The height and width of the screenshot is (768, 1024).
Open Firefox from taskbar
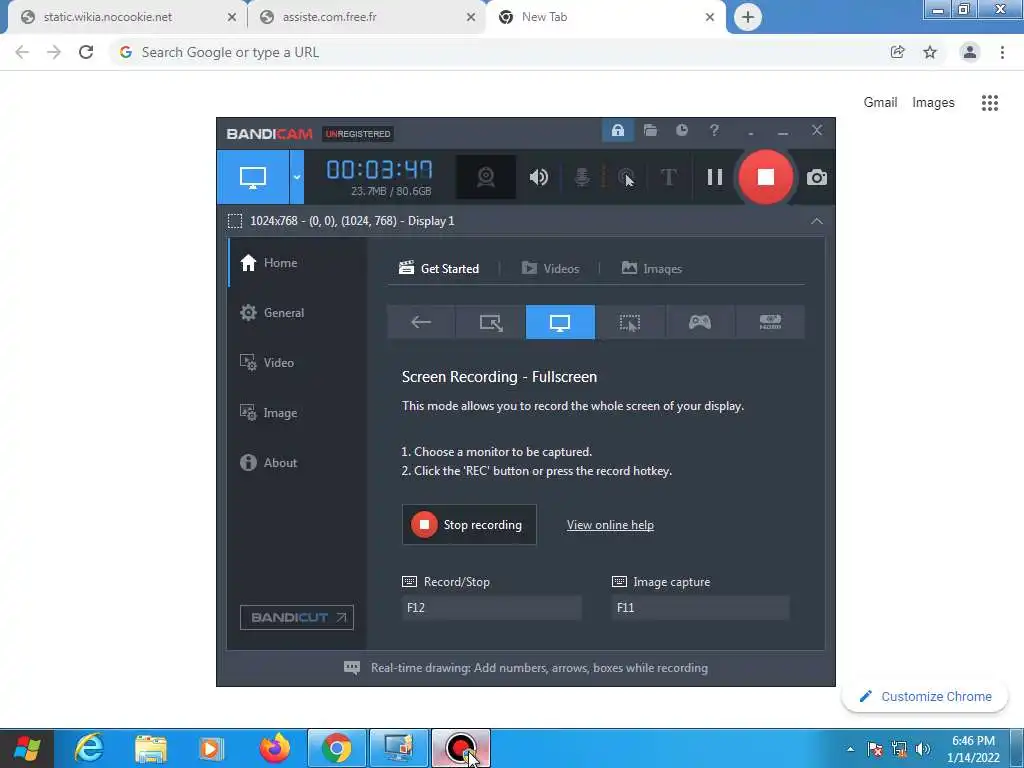click(275, 748)
